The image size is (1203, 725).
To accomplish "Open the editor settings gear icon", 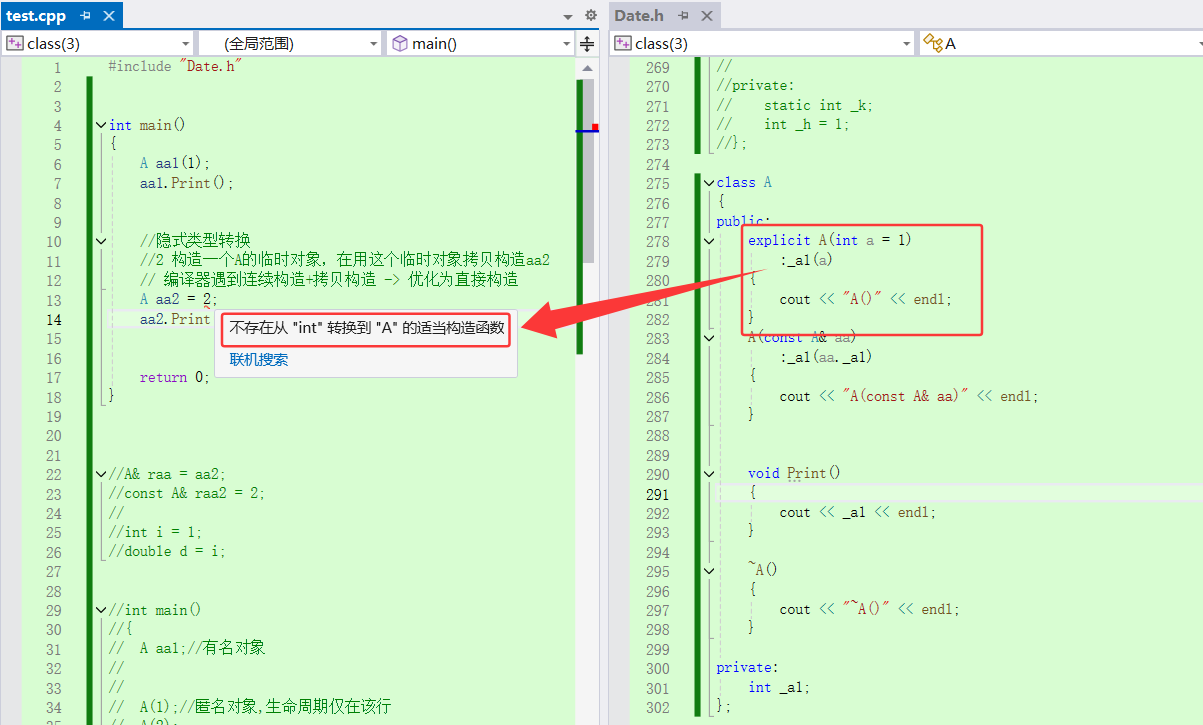I will (x=590, y=16).
